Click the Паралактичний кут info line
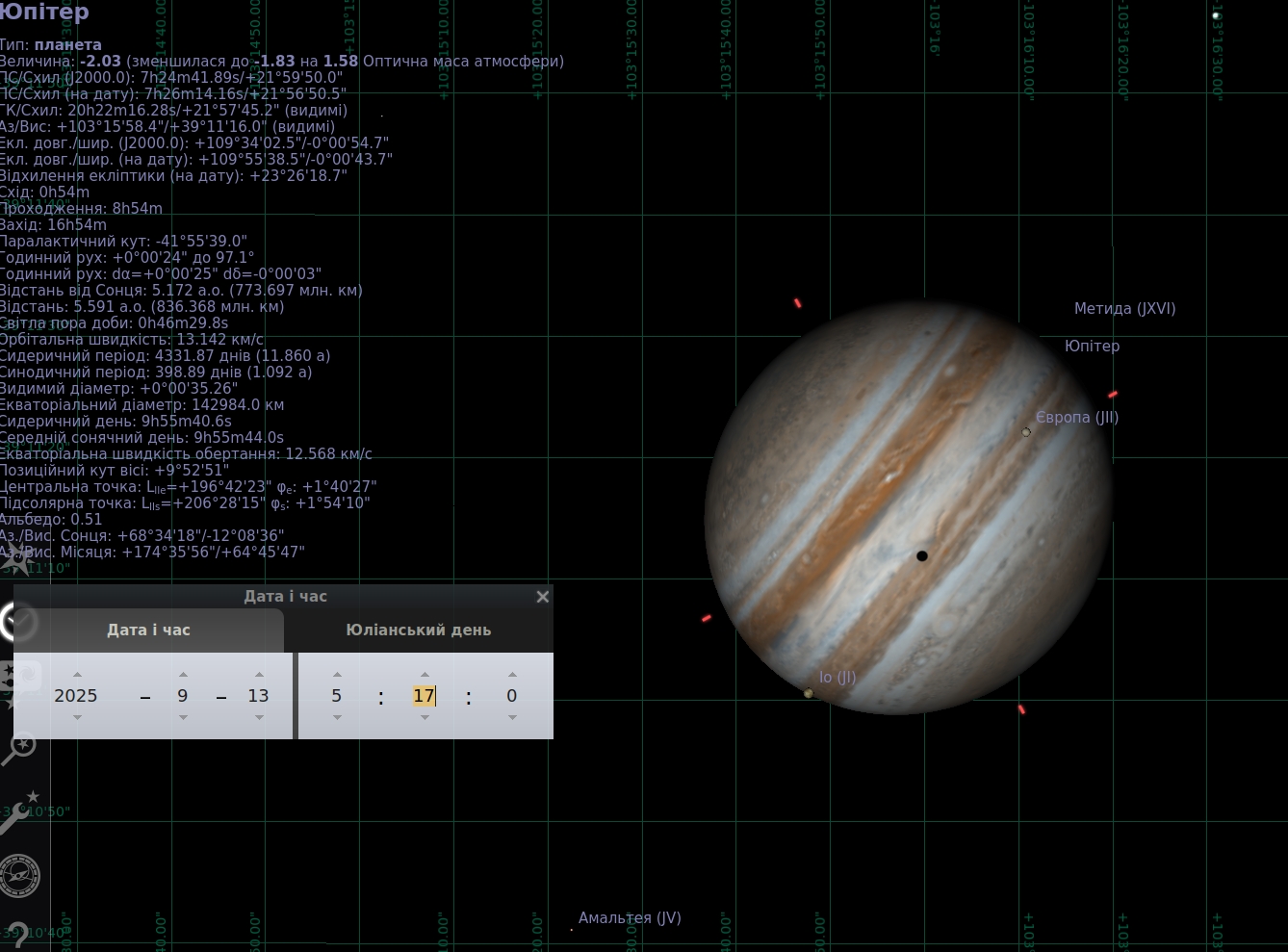 pos(123,241)
